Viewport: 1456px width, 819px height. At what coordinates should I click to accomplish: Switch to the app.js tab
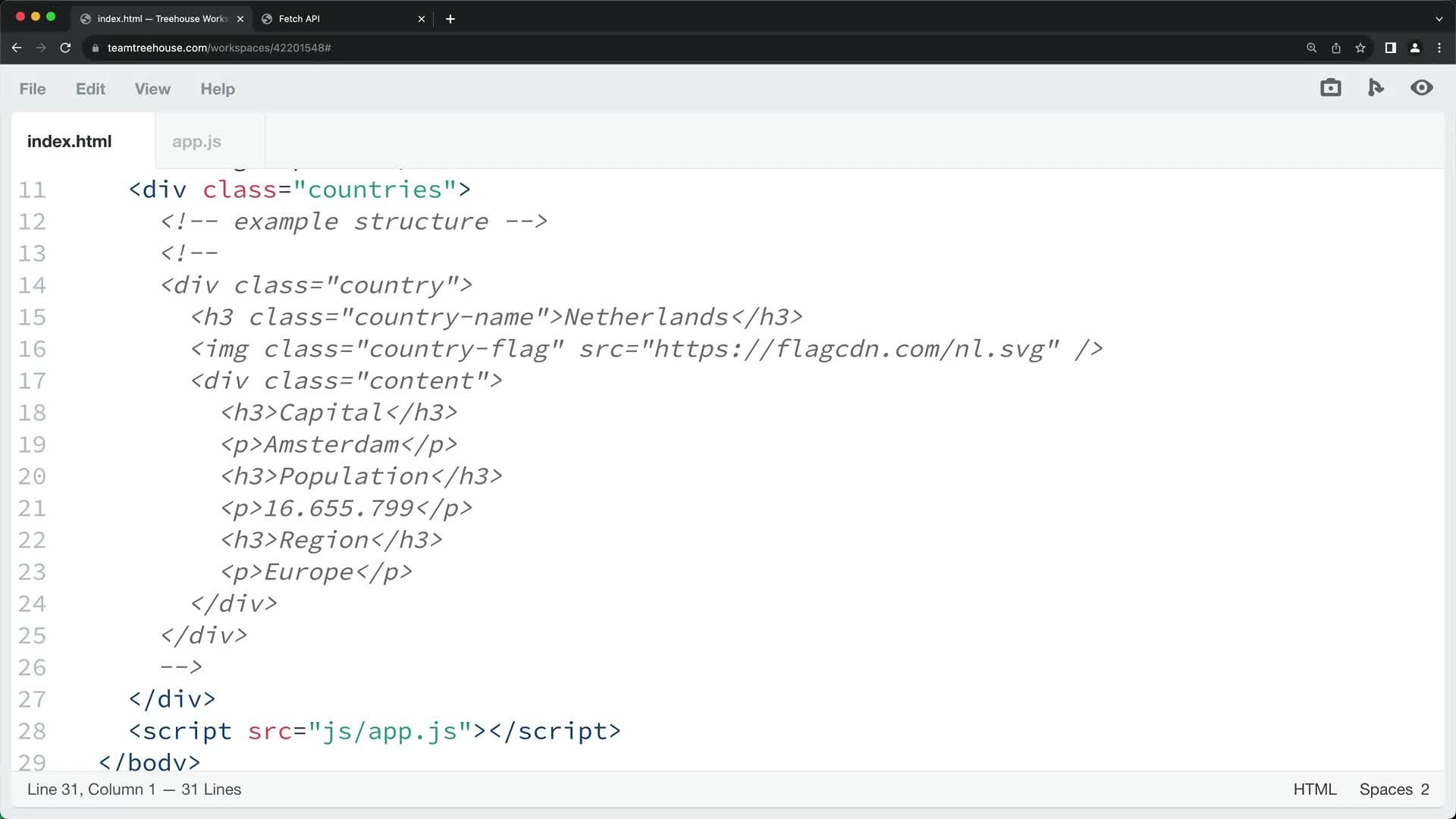click(196, 141)
